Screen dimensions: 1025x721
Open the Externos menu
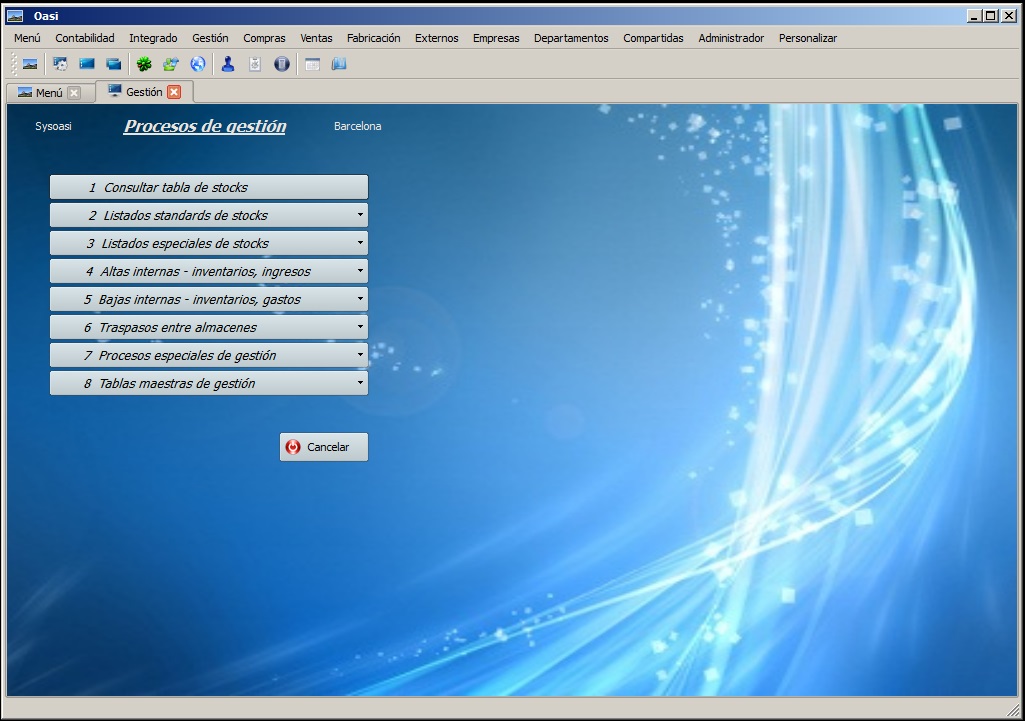(437, 38)
